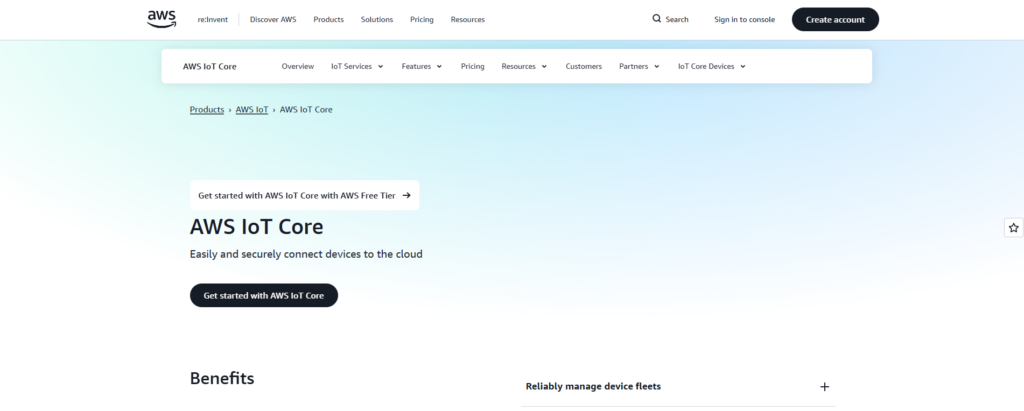Open the IoT Core Devices dropdown
Image resolution: width=1024 pixels, height=411 pixels.
pyautogui.click(x=711, y=66)
